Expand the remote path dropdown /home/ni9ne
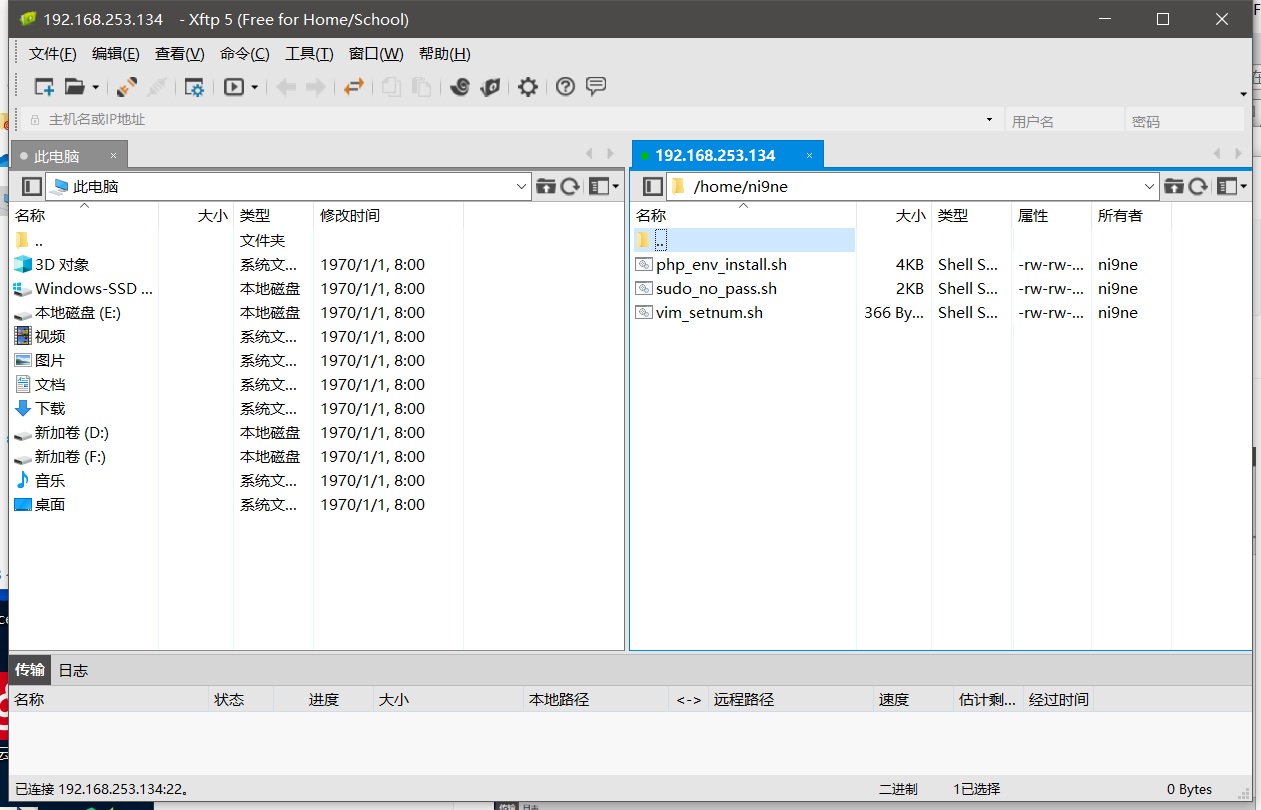 click(x=1149, y=186)
